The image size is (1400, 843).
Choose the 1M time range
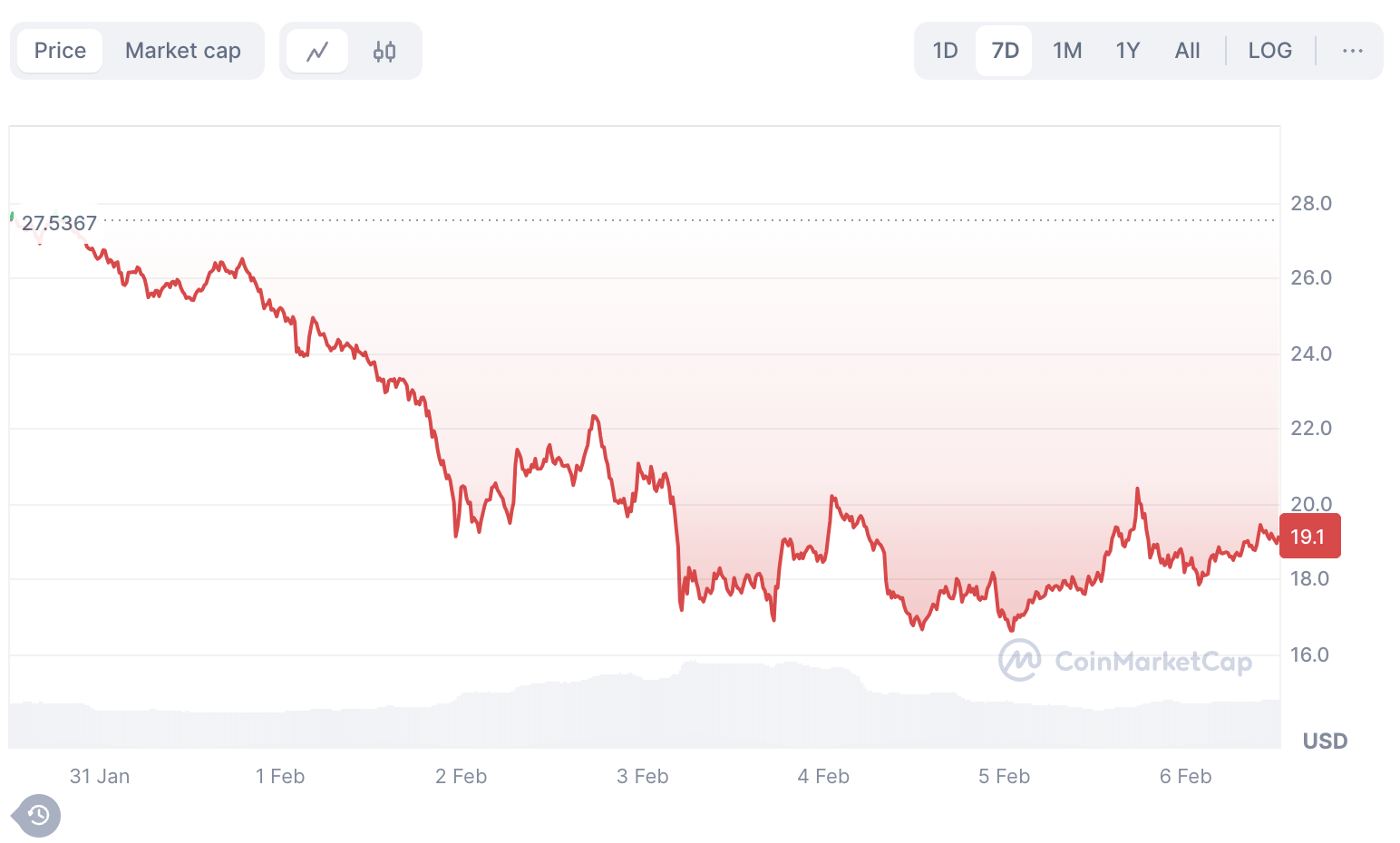point(1067,51)
